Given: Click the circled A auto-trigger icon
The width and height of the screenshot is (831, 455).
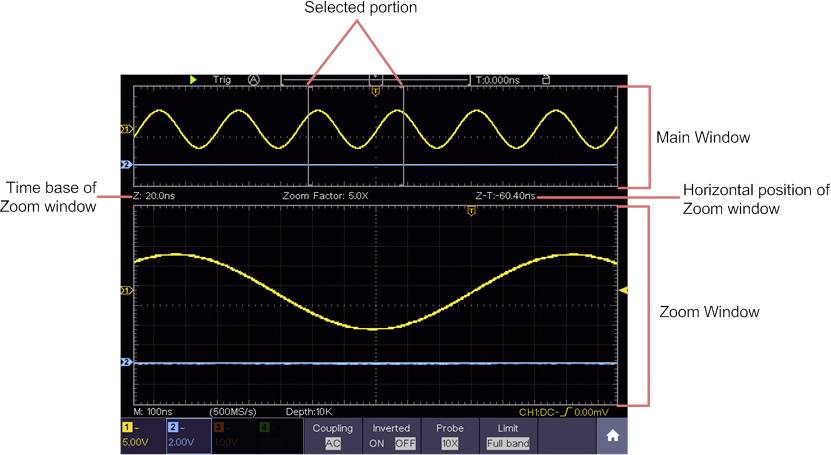Looking at the screenshot, I should 253,79.
